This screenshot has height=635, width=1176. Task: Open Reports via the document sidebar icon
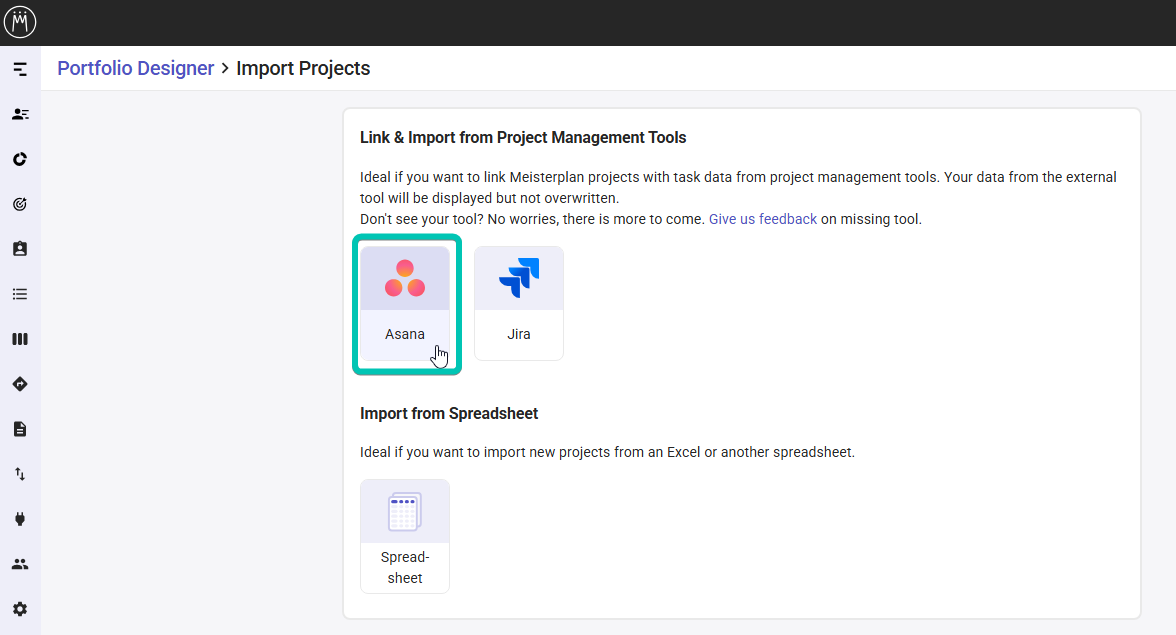click(x=20, y=428)
